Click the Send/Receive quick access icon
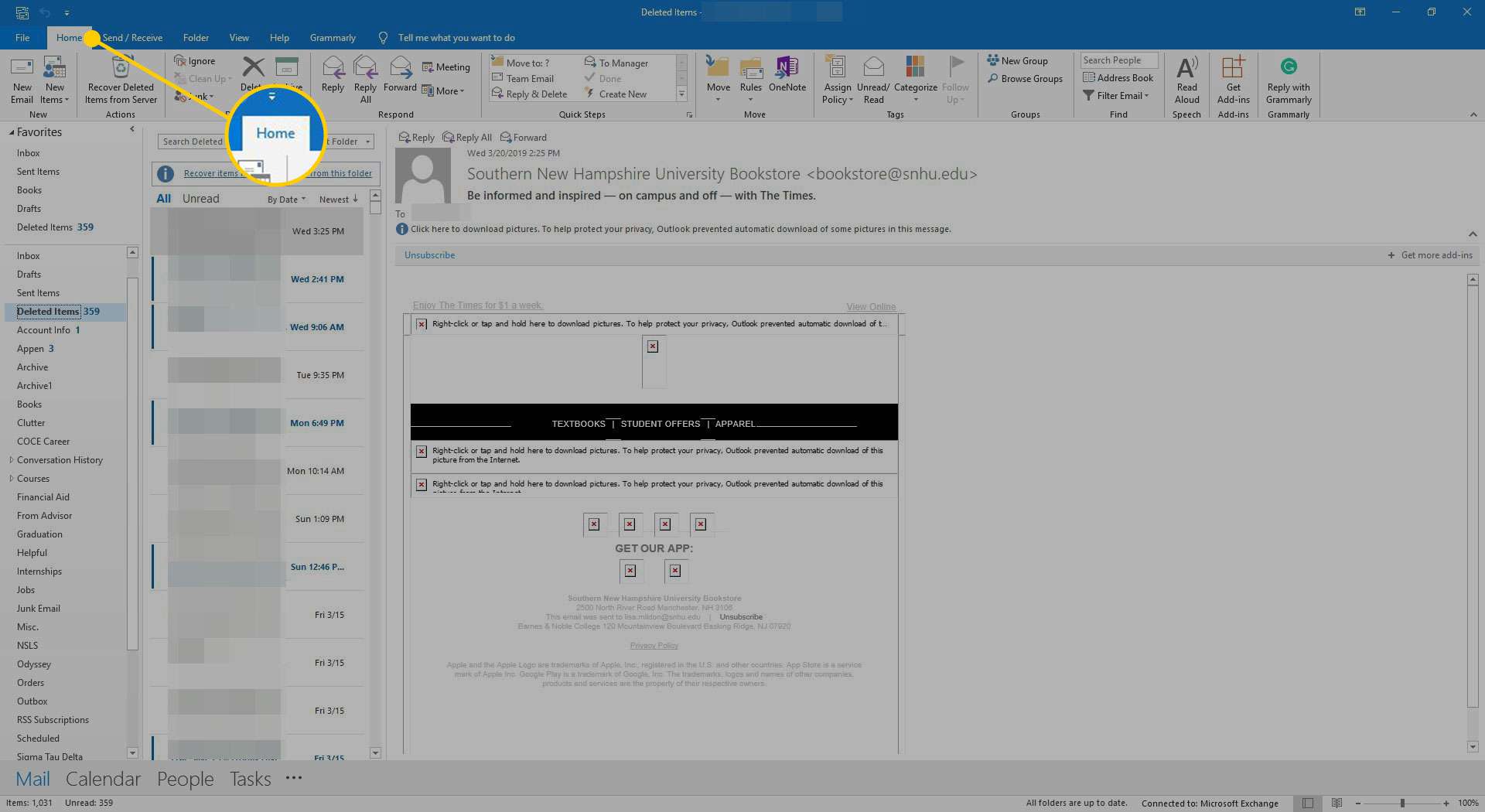Viewport: 1485px width, 812px height. tap(22, 12)
